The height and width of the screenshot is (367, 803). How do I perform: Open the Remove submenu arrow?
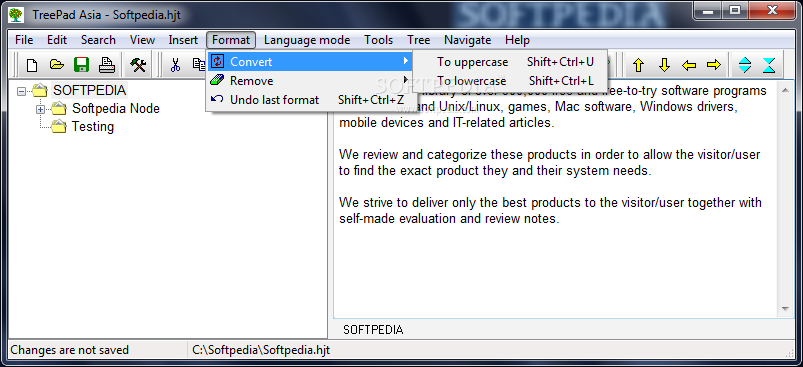click(406, 80)
